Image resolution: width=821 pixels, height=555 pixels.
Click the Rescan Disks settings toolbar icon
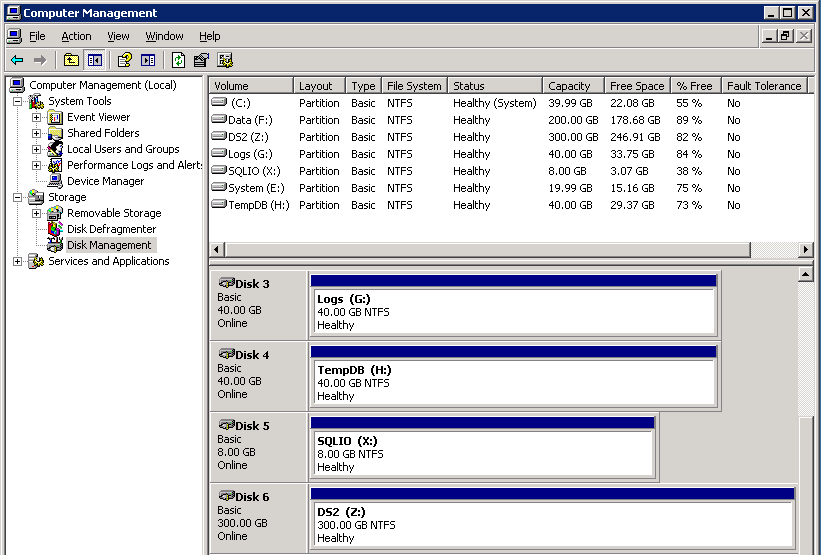click(225, 60)
